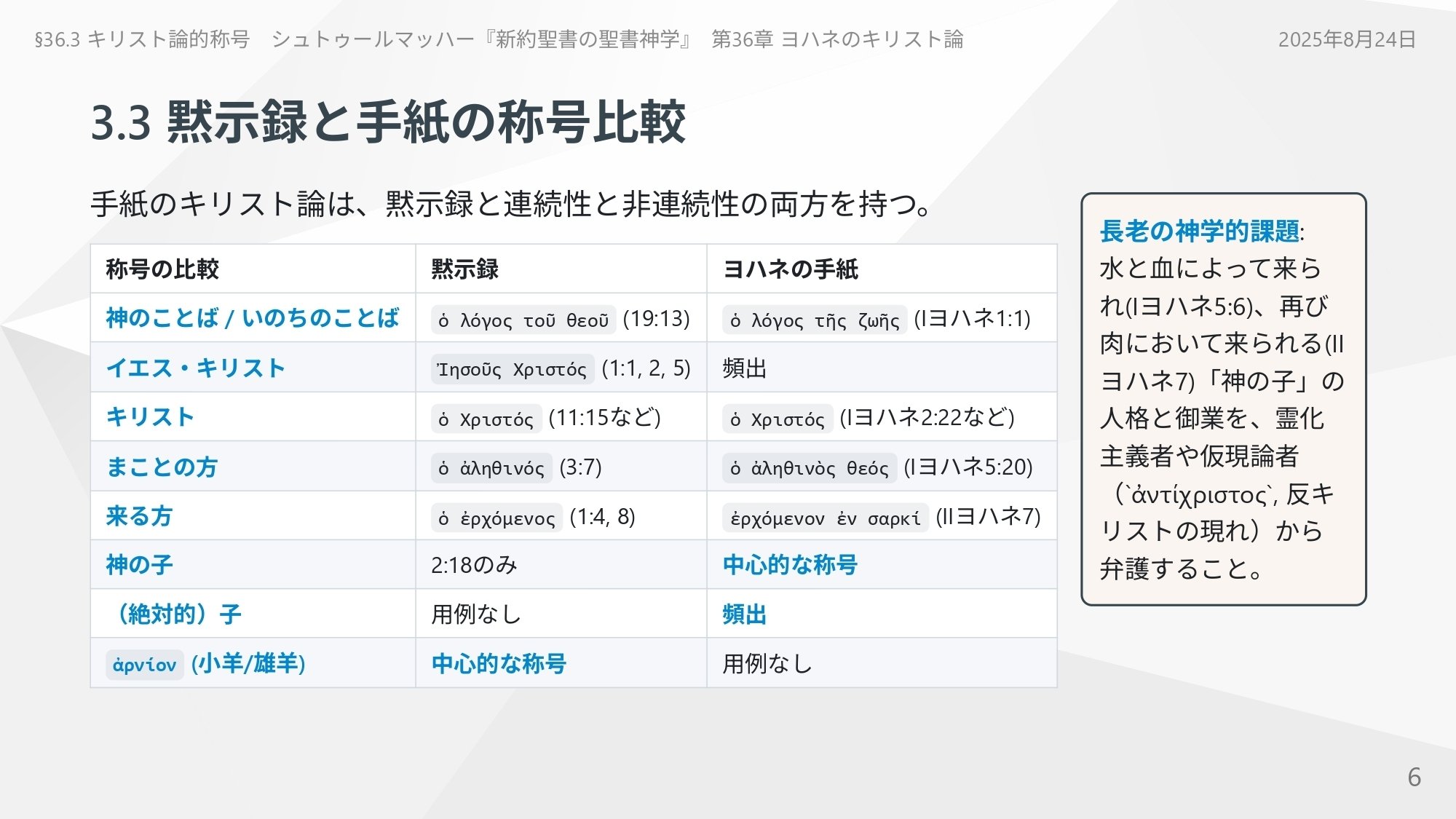Click the Greek ὁ λόγος τοῦ θεοῦ
Image resolution: width=1456 pixels, height=819 pixels.
click(524, 320)
